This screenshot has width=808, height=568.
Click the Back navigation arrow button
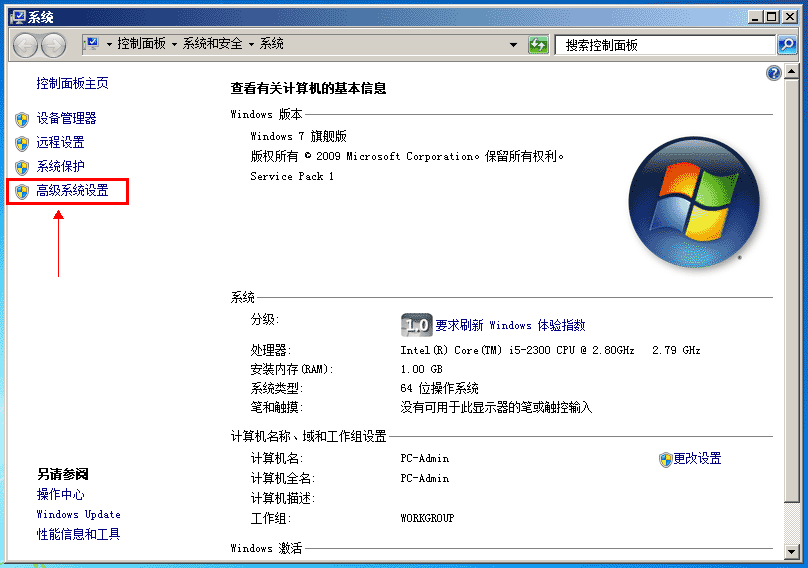click(25, 45)
